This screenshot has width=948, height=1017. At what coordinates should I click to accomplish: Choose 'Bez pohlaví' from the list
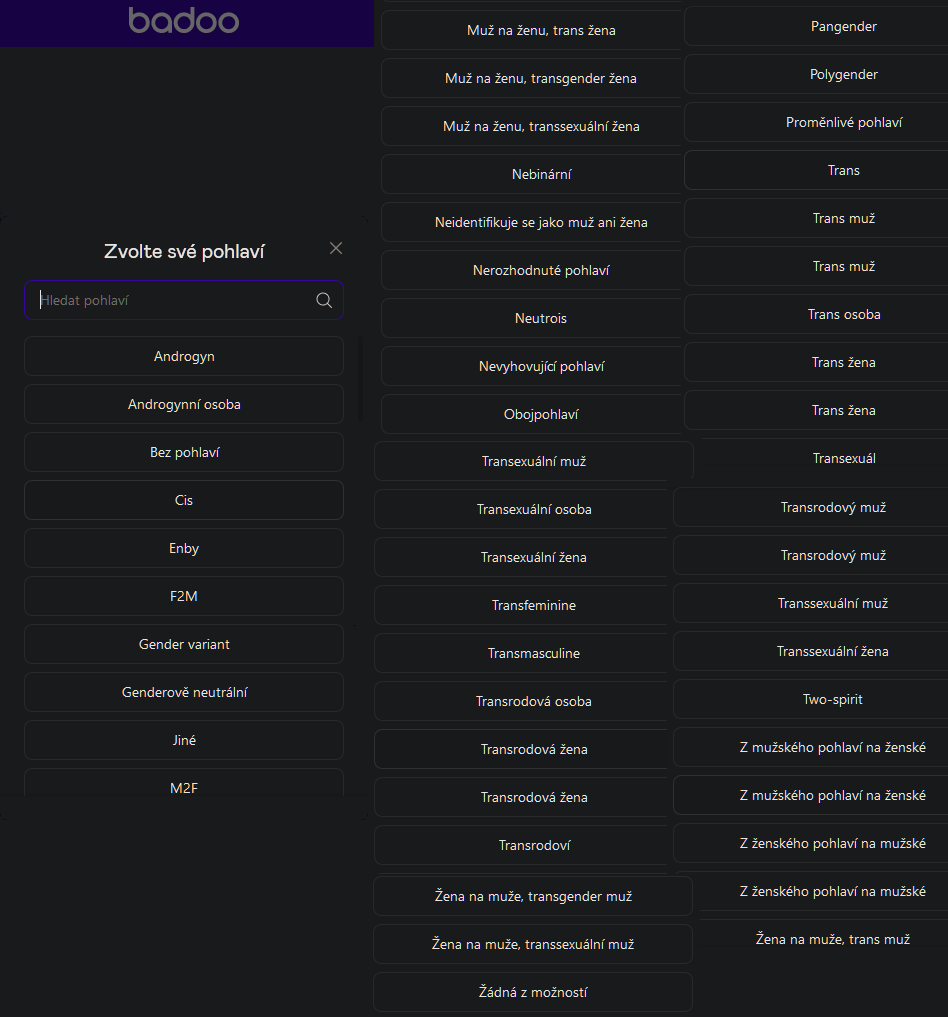point(184,452)
